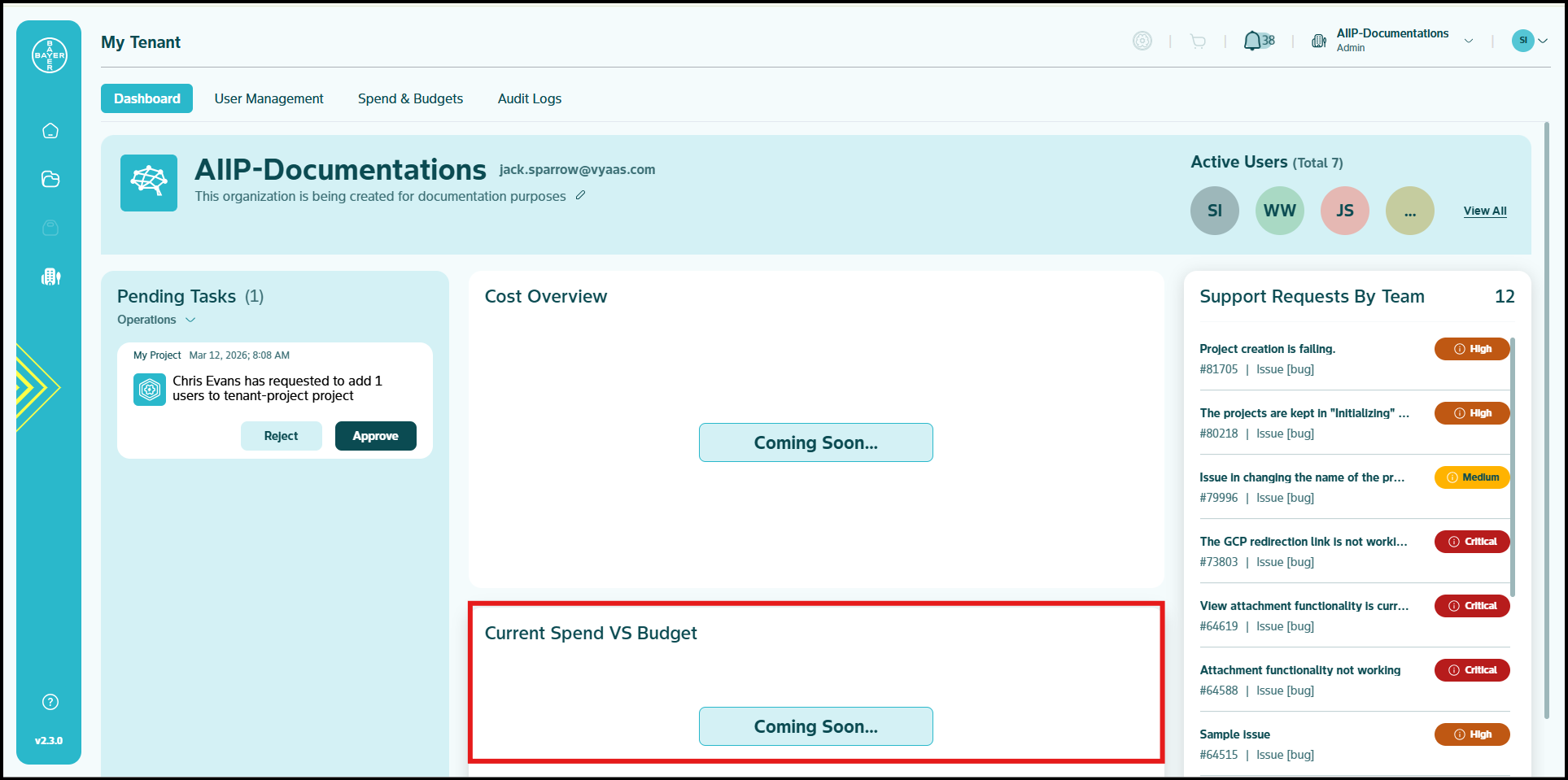Click the support requests list scrollbar
Screen dimensions: 1568x780
1512,467
